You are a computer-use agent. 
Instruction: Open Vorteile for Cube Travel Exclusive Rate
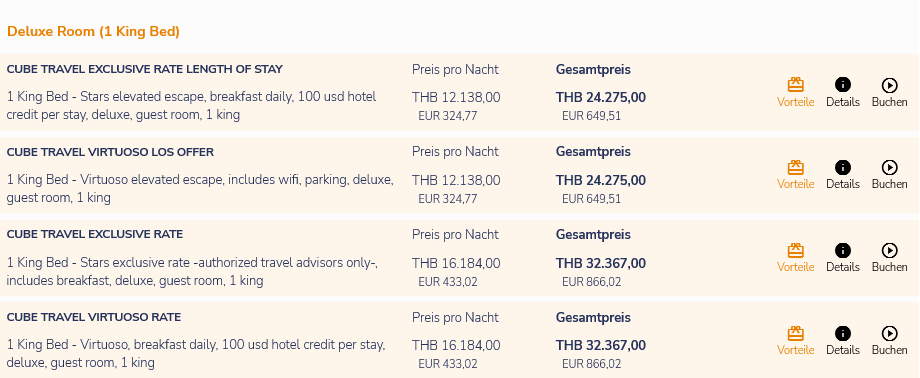click(795, 258)
